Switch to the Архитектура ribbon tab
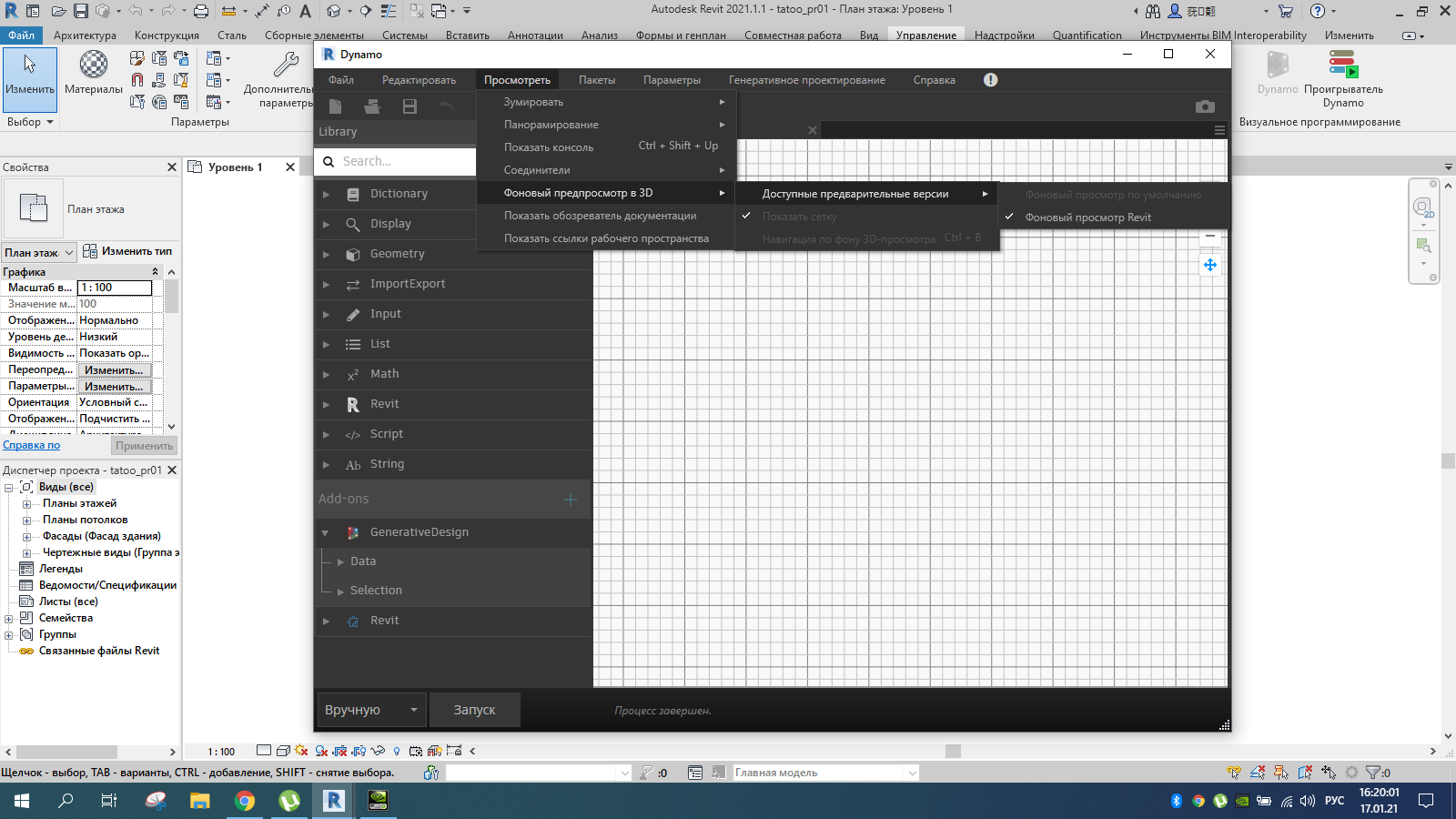The image size is (1456, 819). point(85,35)
